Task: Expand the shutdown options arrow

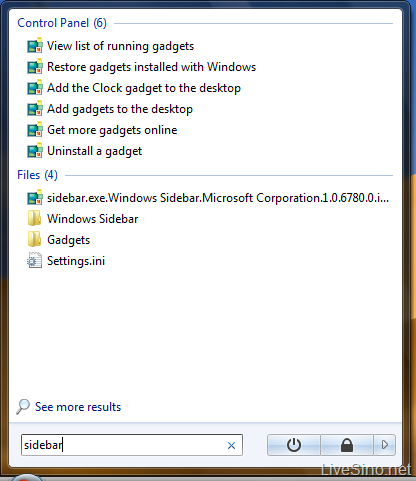Action: click(x=385, y=445)
